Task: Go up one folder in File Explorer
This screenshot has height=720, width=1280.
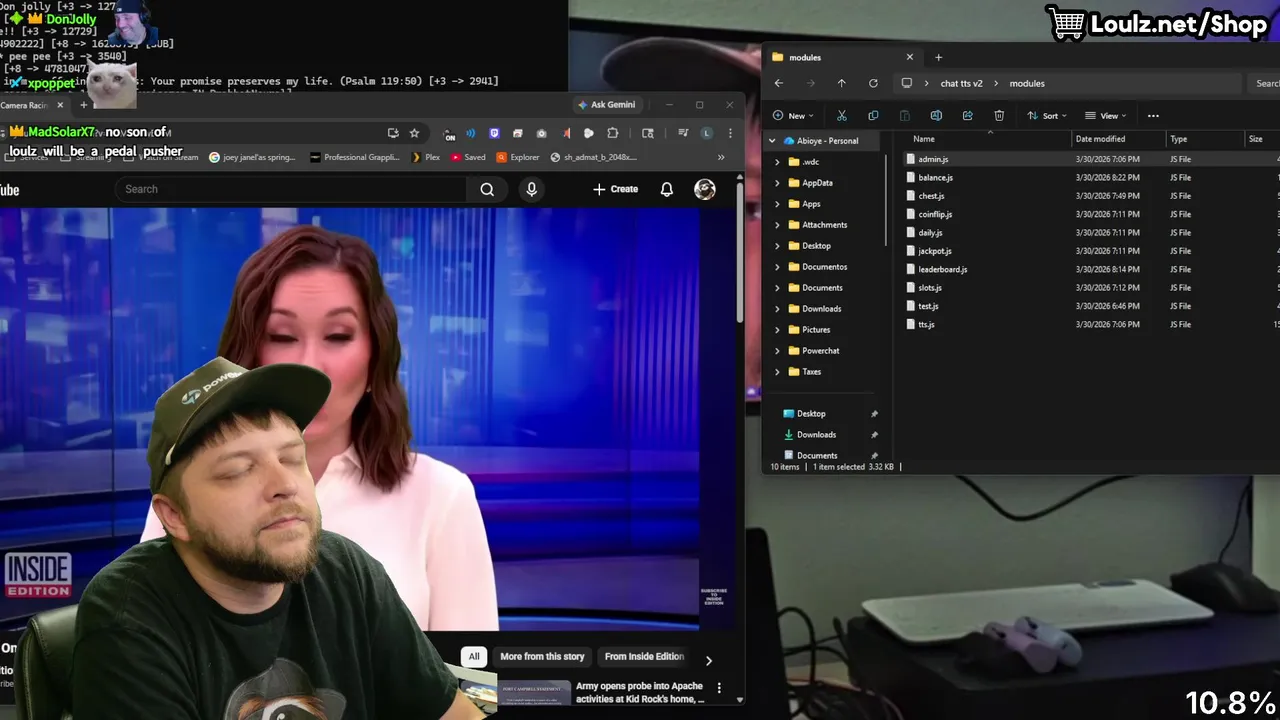Action: (841, 83)
